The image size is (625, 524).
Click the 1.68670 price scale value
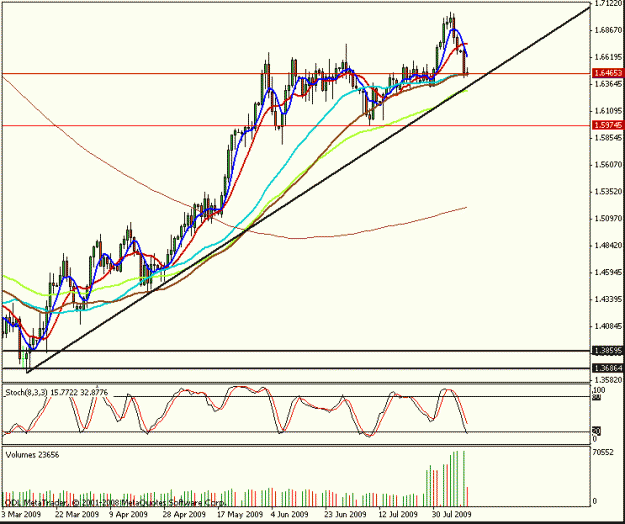click(607, 30)
